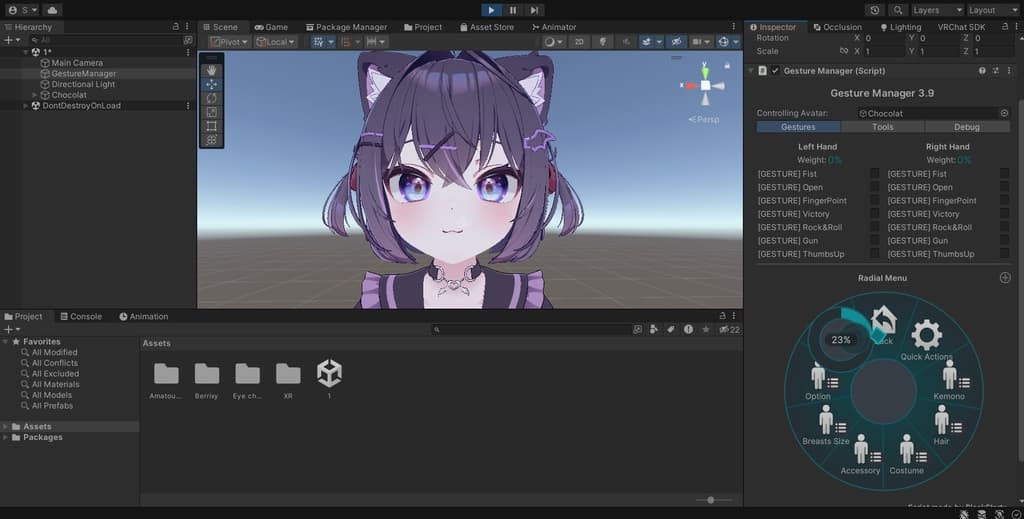Click the Tools button in Gesture Manager
This screenshot has width=1024, height=519.
click(x=883, y=127)
